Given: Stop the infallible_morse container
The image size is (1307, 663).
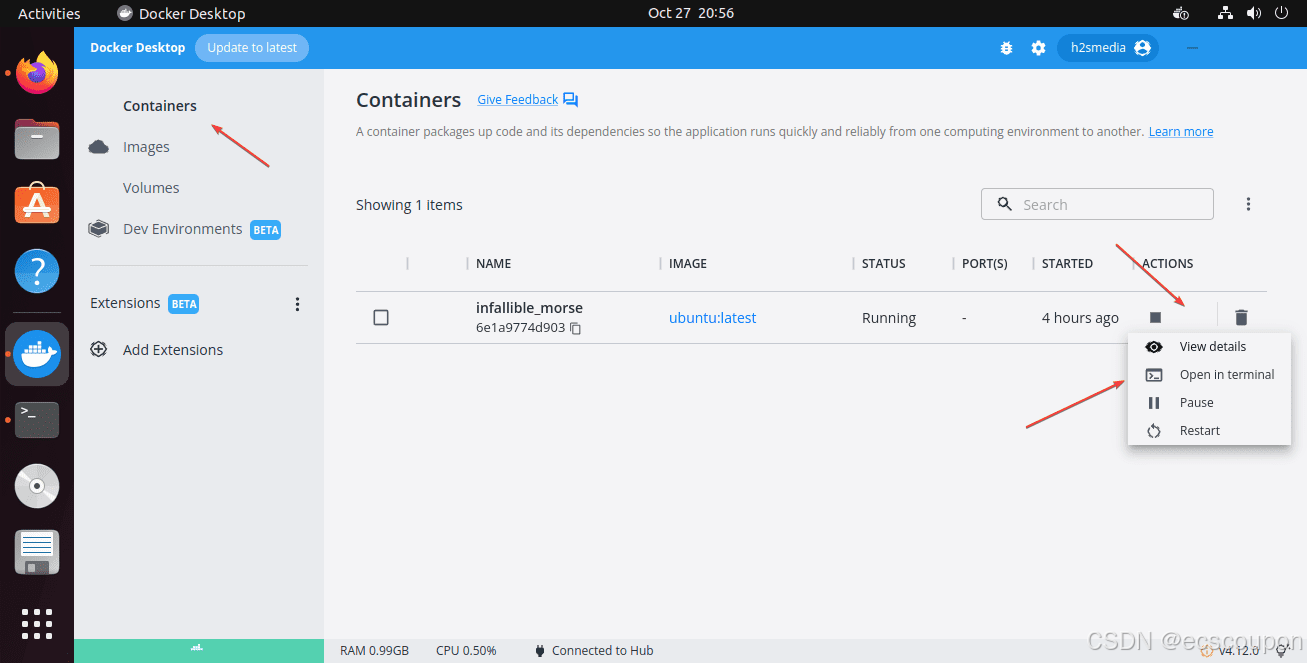Looking at the screenshot, I should pyautogui.click(x=1155, y=317).
